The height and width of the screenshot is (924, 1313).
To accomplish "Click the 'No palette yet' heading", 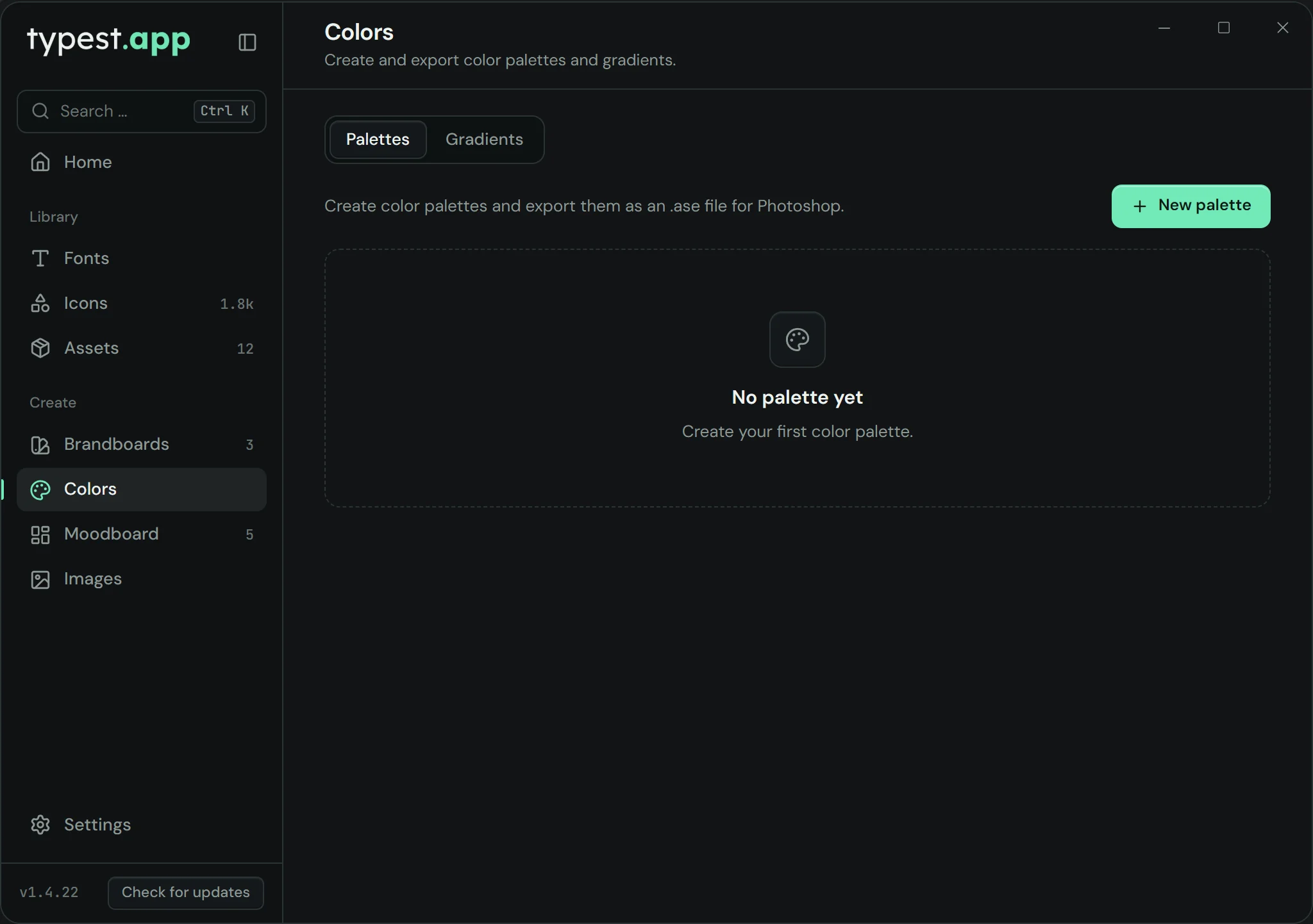I will click(x=797, y=397).
